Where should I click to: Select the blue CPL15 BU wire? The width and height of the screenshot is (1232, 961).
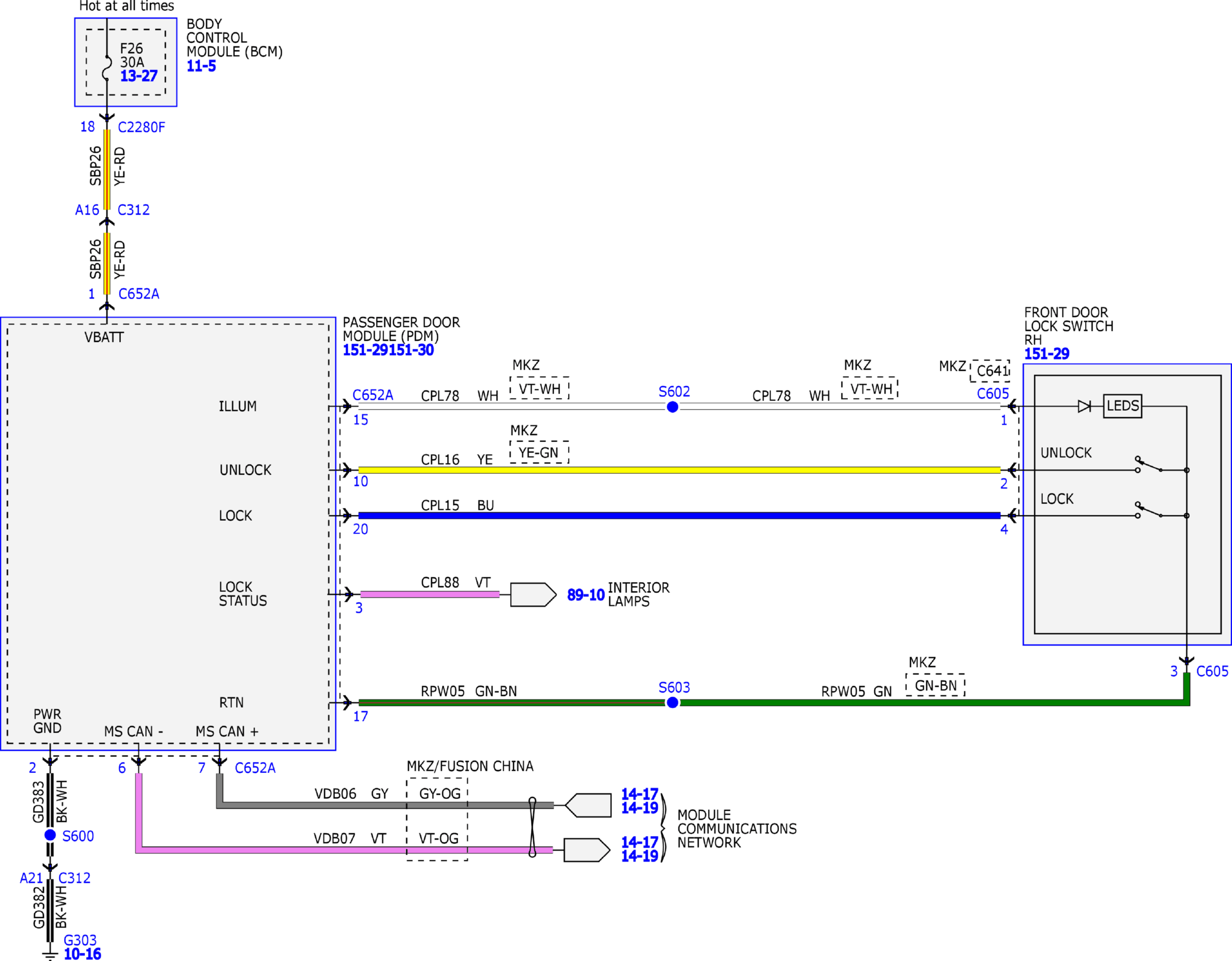click(679, 516)
